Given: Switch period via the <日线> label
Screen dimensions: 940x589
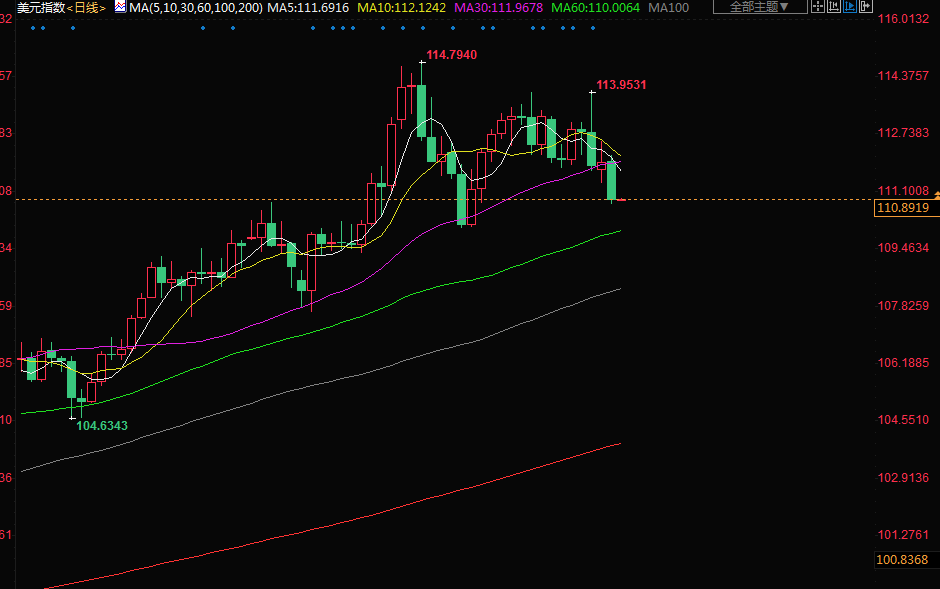Looking at the screenshot, I should click(x=86, y=7).
